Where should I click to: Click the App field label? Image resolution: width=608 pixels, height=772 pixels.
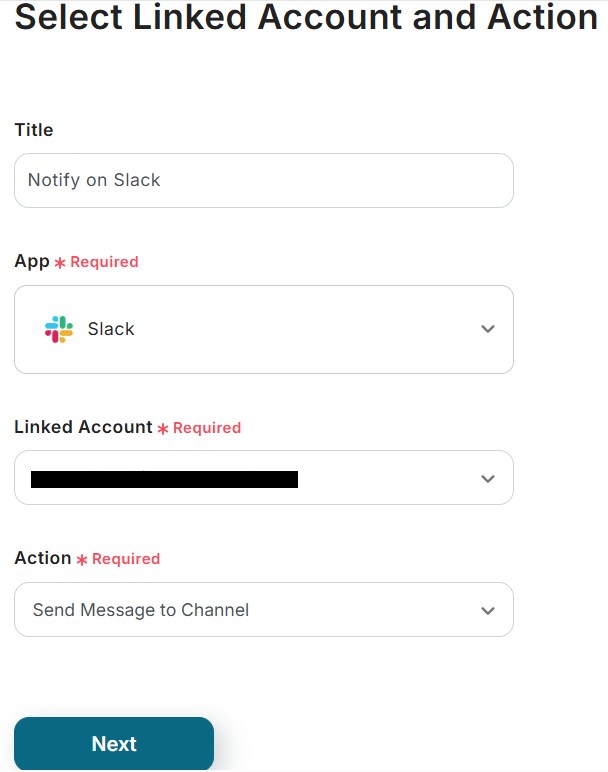[x=32, y=261]
